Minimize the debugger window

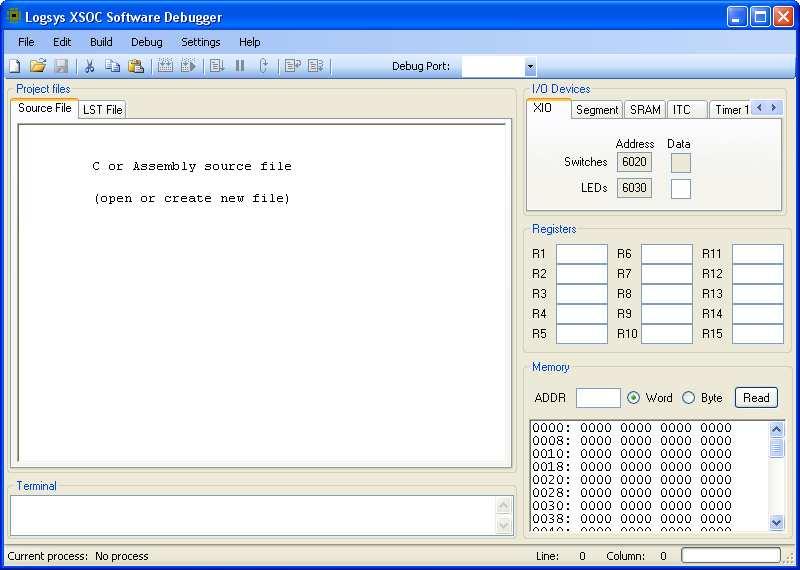click(736, 17)
